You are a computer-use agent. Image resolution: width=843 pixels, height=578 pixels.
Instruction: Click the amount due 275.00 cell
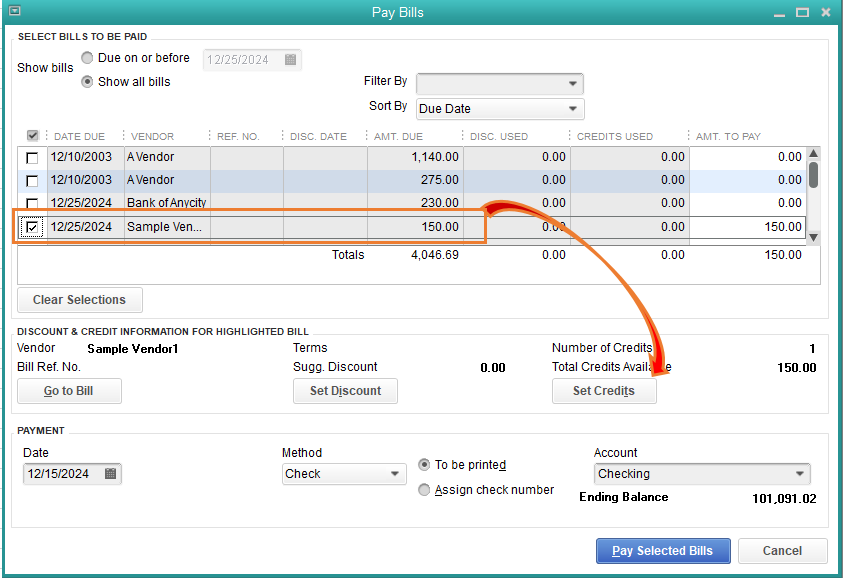[x=415, y=180]
